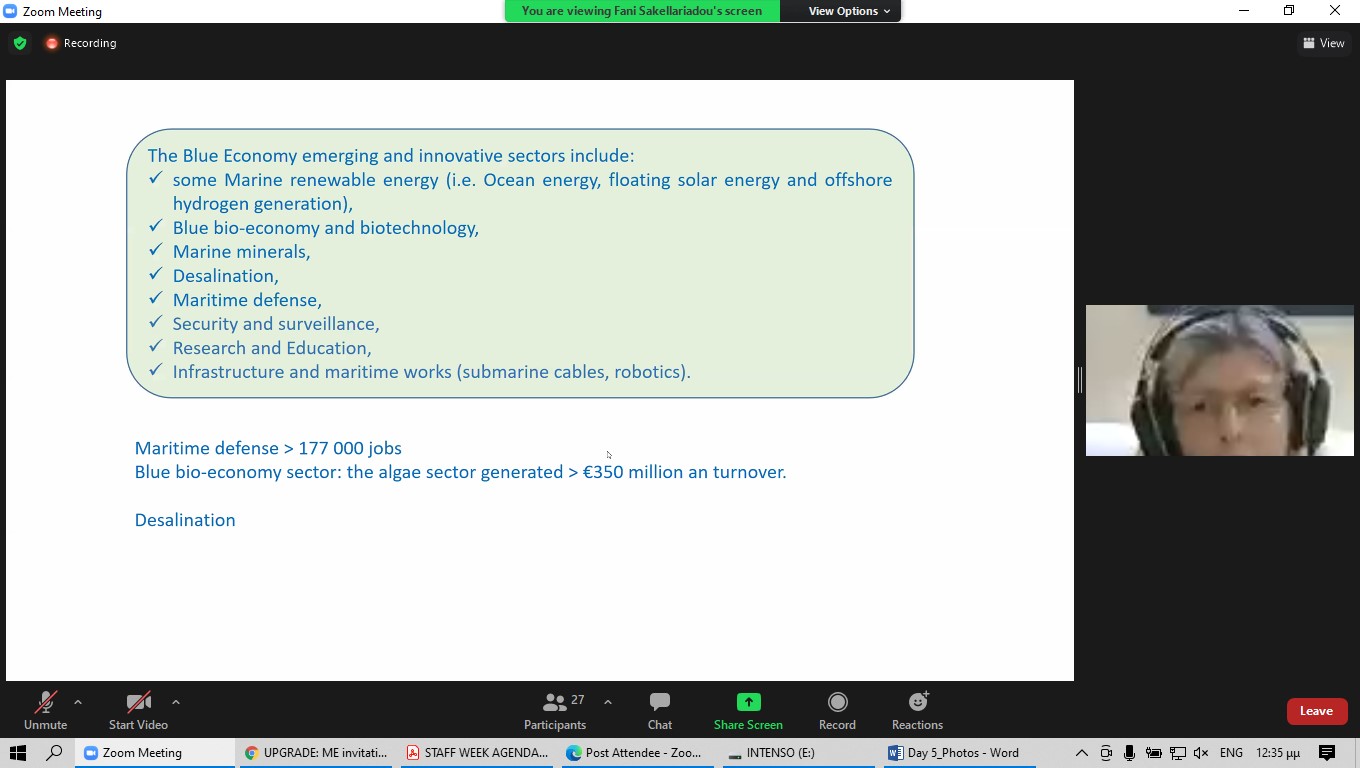Screen dimensions: 1360x768
Task: Open the View Options dropdown
Action: pos(849,11)
